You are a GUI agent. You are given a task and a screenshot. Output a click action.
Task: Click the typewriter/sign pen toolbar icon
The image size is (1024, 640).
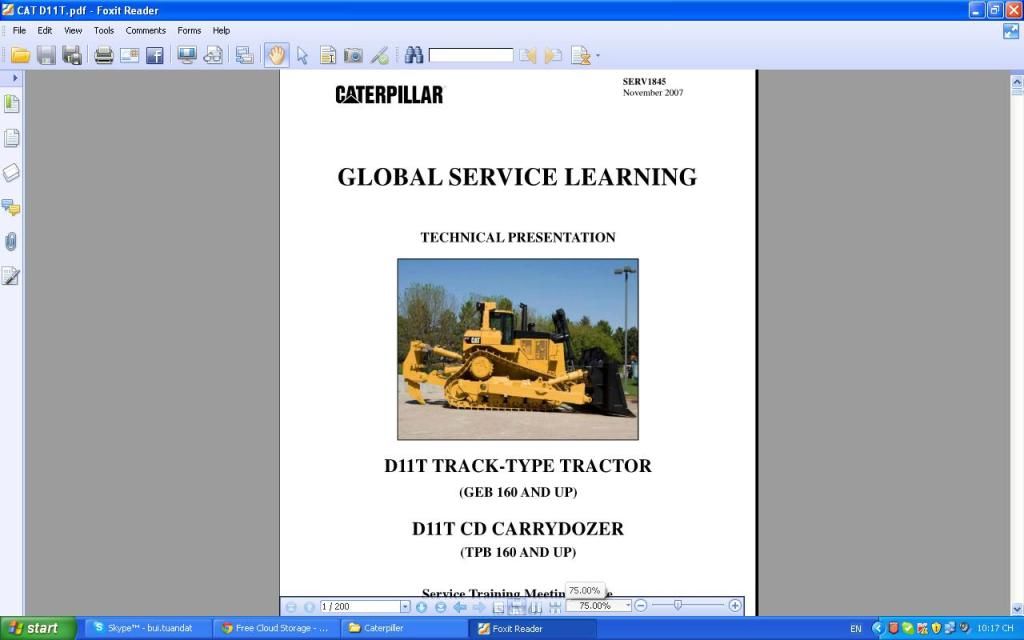[x=379, y=56]
